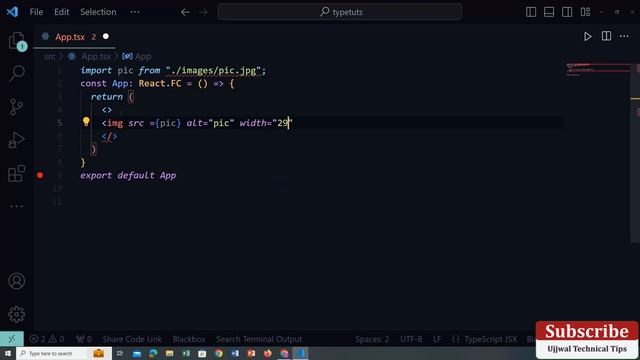Change indentation via Spaces: 2
The width and height of the screenshot is (640, 360).
pyautogui.click(x=372, y=339)
